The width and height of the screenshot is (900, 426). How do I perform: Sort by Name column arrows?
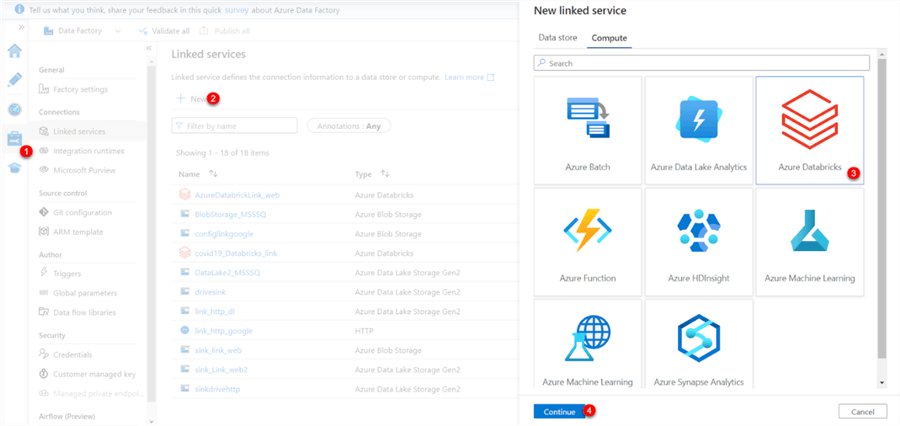point(213,174)
